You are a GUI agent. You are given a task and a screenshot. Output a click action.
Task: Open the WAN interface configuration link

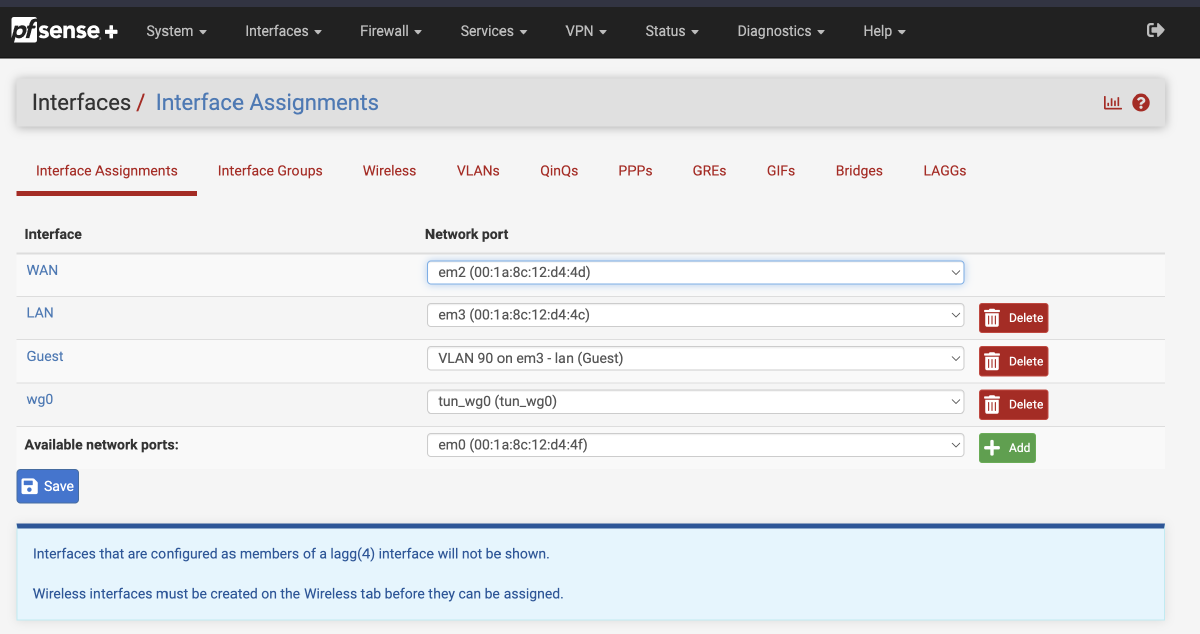42,270
